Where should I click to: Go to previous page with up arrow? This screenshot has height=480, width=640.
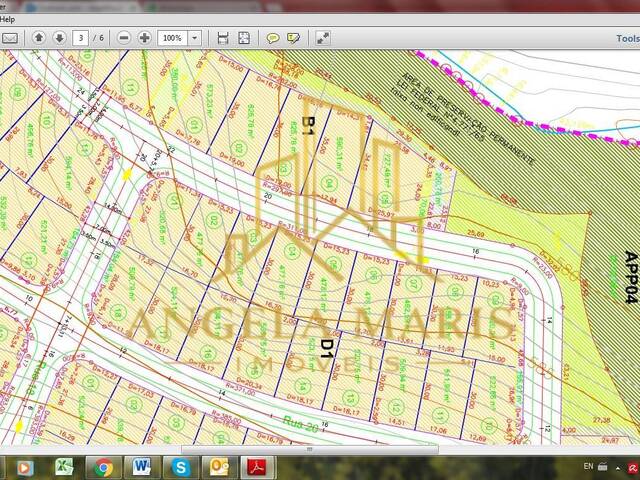tap(39, 38)
